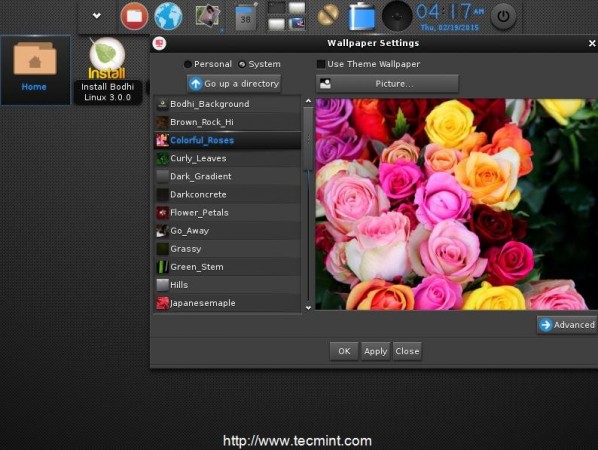The width and height of the screenshot is (598, 450).
Task: Click the round black mixer gadget
Action: [x=397, y=16]
